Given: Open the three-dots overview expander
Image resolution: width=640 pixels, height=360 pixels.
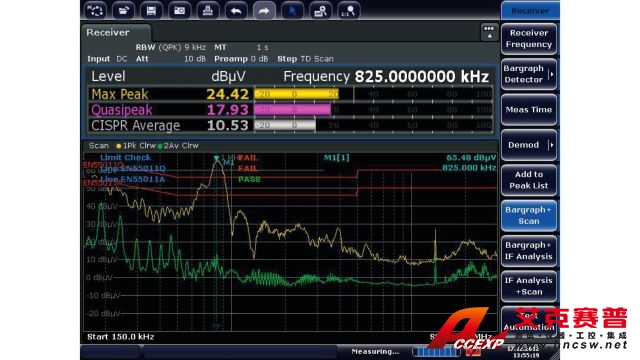Looking at the screenshot, I should (489, 32).
